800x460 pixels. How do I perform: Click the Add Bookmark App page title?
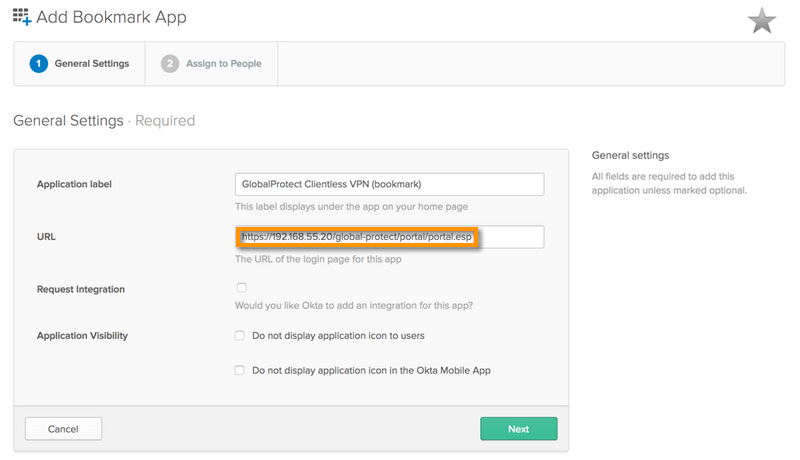click(x=111, y=18)
